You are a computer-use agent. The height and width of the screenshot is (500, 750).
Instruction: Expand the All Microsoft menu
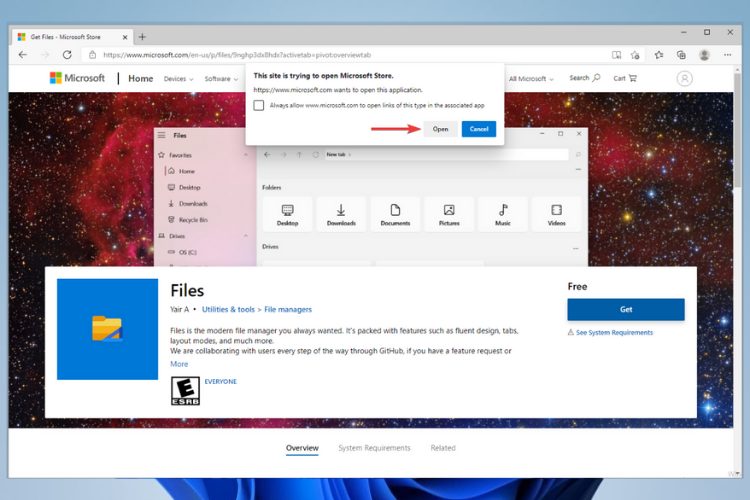tap(531, 79)
